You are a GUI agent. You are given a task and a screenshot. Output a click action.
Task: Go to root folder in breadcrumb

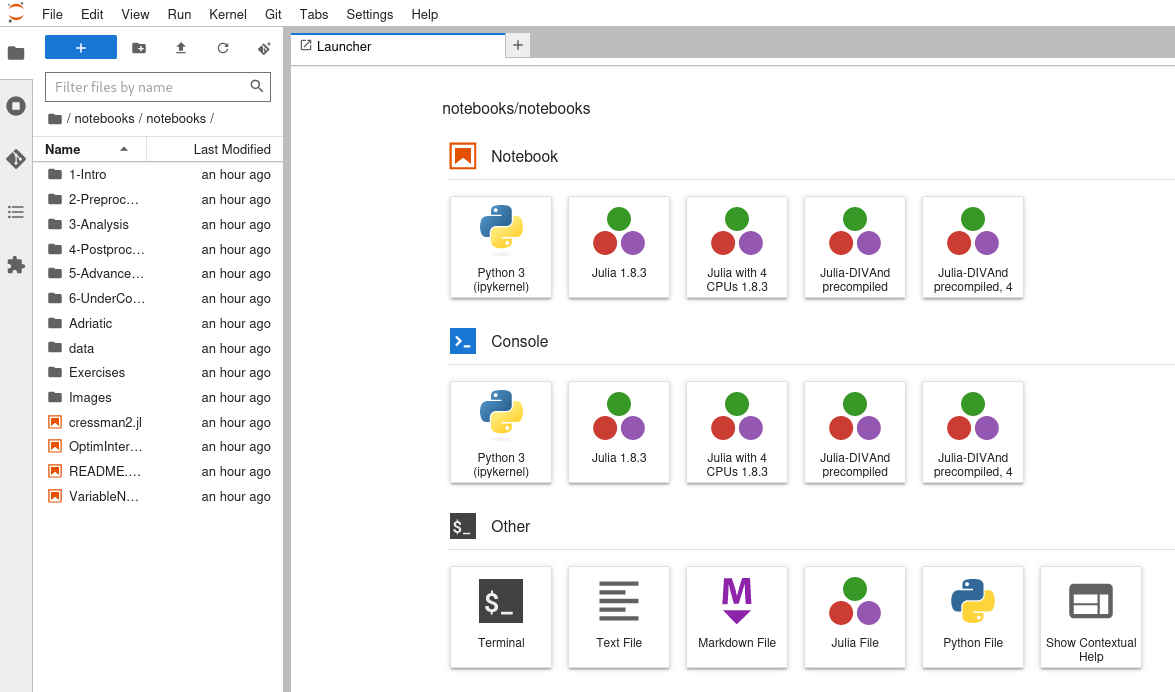(x=55, y=118)
